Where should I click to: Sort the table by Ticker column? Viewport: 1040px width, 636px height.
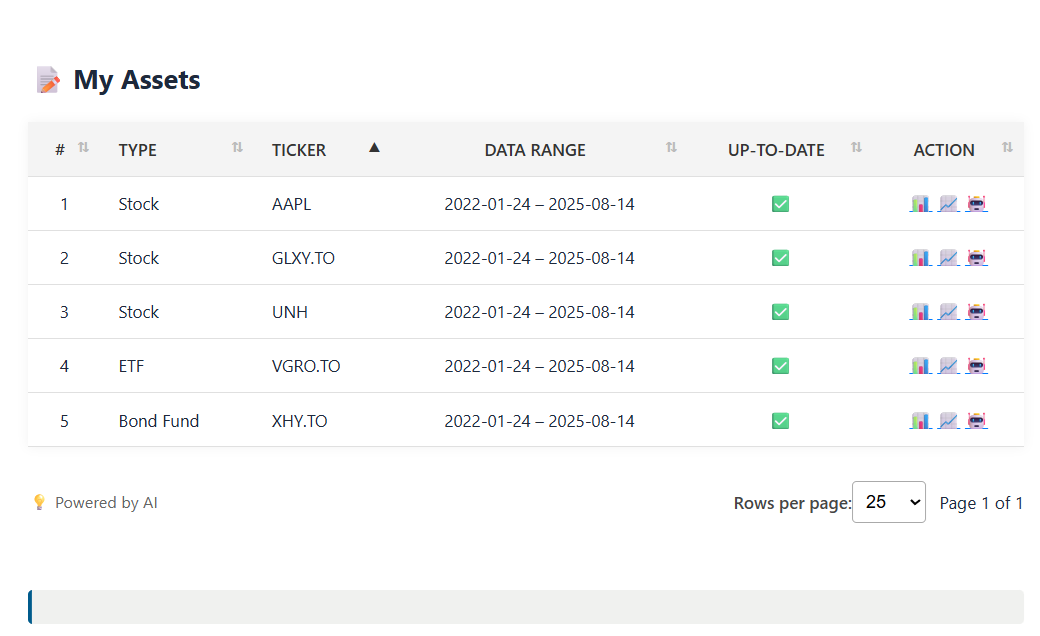299,150
